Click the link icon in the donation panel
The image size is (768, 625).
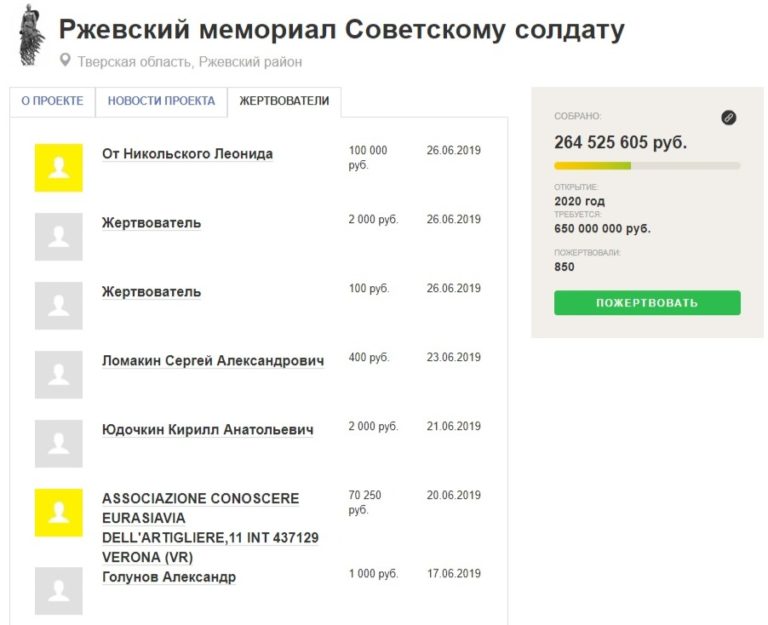[728, 118]
